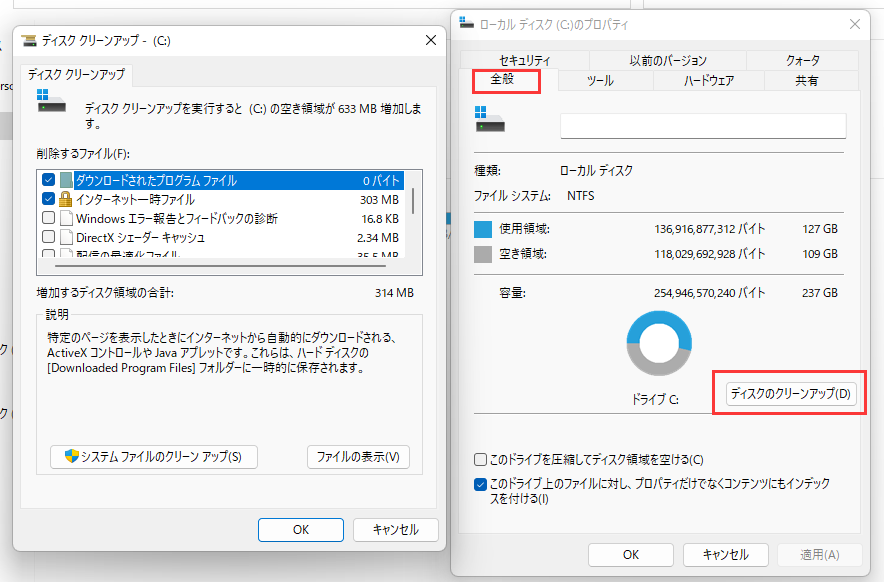Screen dimensions: 884x582
Task: Select the 以前のバージョン tab
Action: [x=668, y=60]
